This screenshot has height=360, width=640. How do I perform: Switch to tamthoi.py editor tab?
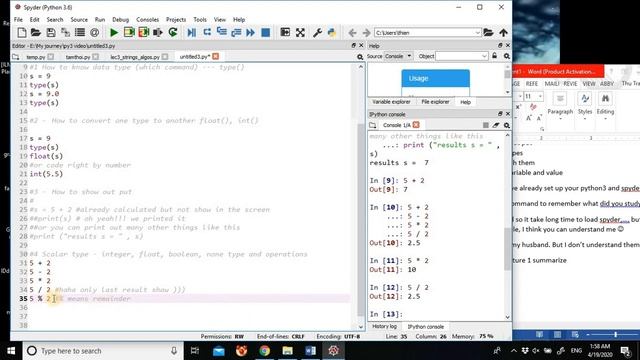click(78, 57)
